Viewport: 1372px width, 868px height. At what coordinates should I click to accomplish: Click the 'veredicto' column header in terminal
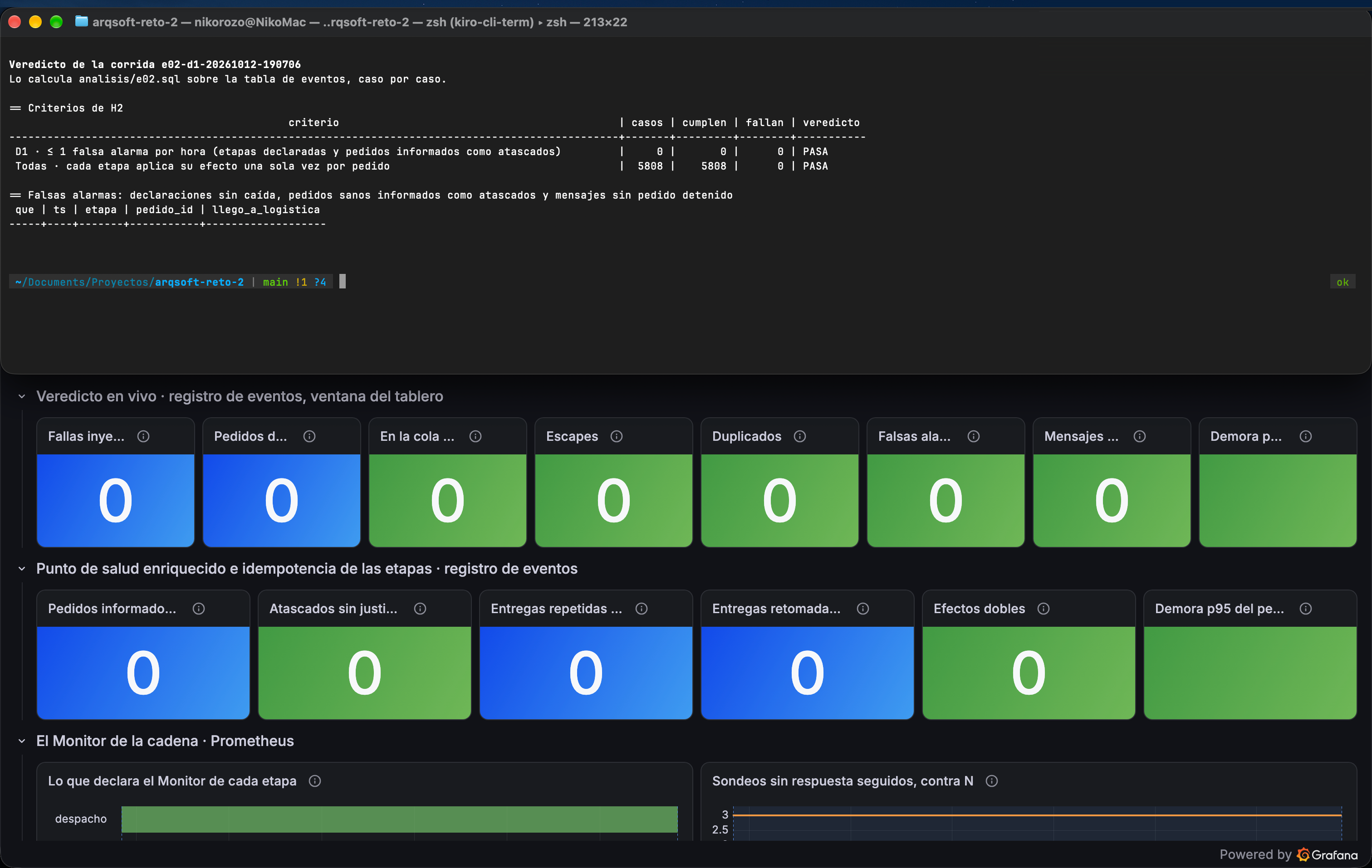tap(831, 122)
